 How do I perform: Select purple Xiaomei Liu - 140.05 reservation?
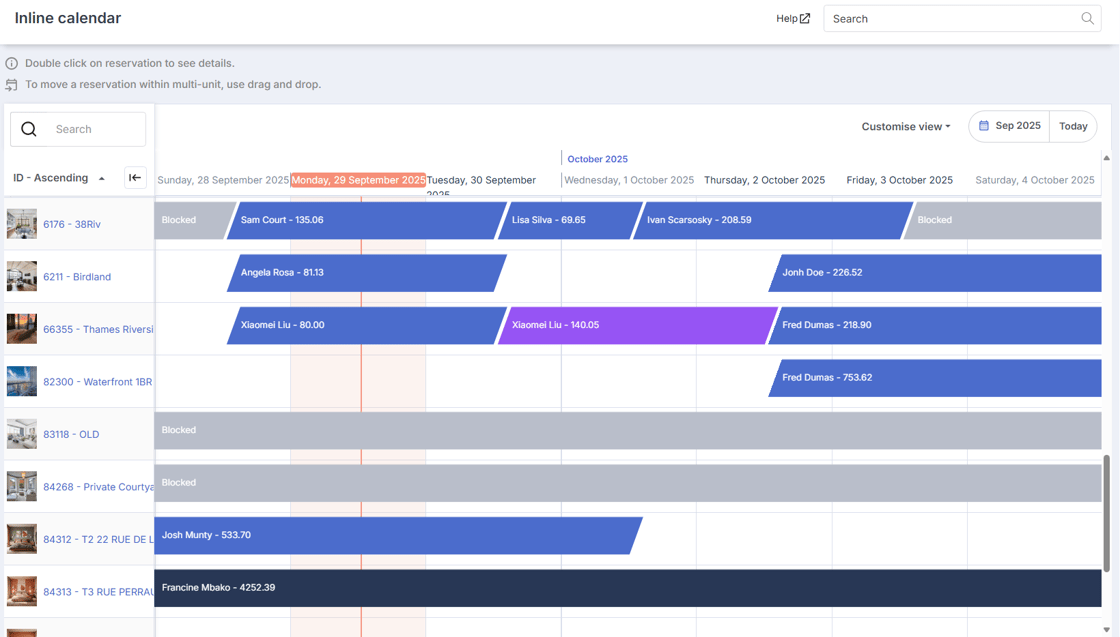pyautogui.click(x=637, y=325)
